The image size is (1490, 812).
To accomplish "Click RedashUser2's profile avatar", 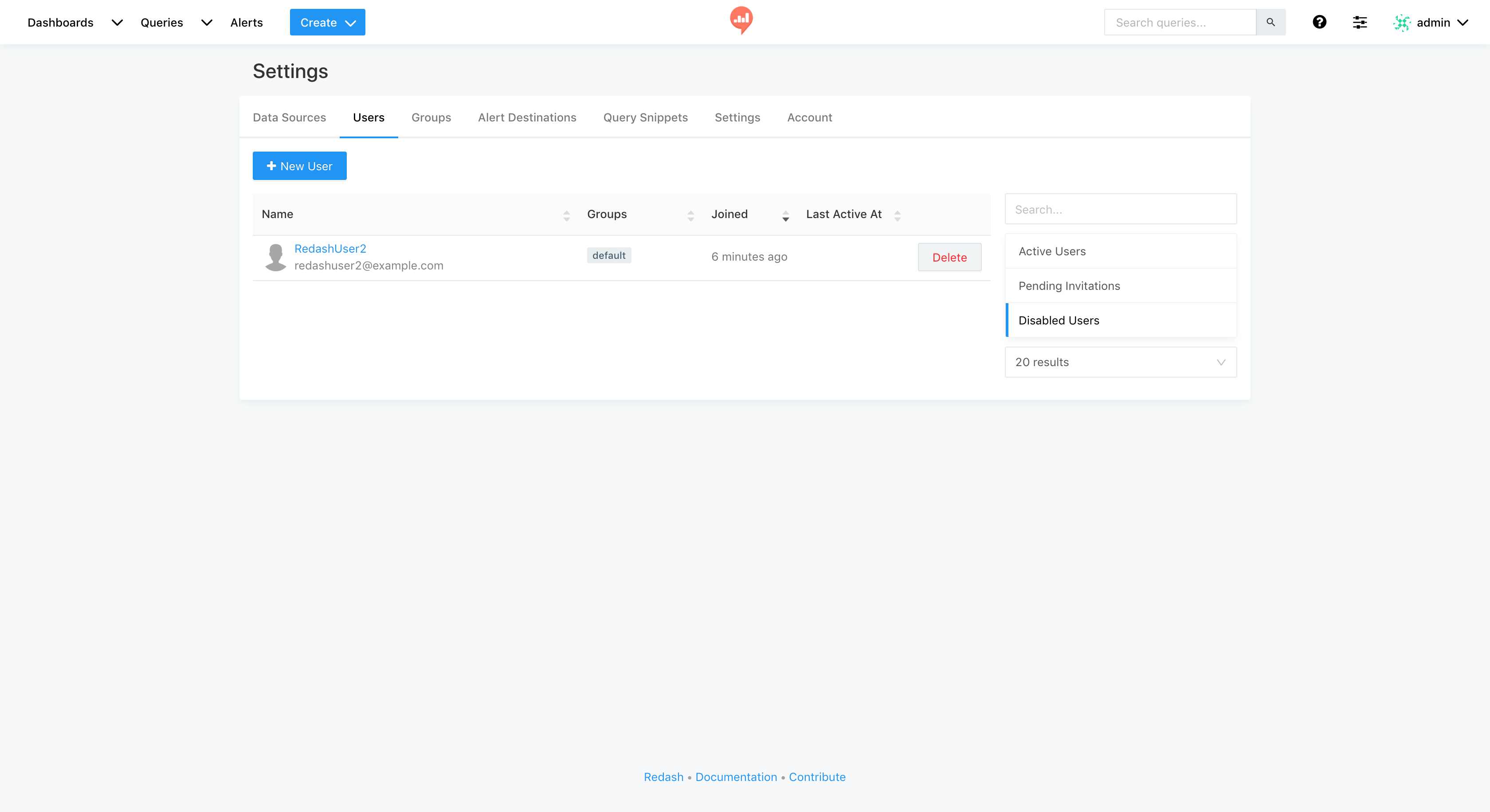I will pyautogui.click(x=275, y=257).
